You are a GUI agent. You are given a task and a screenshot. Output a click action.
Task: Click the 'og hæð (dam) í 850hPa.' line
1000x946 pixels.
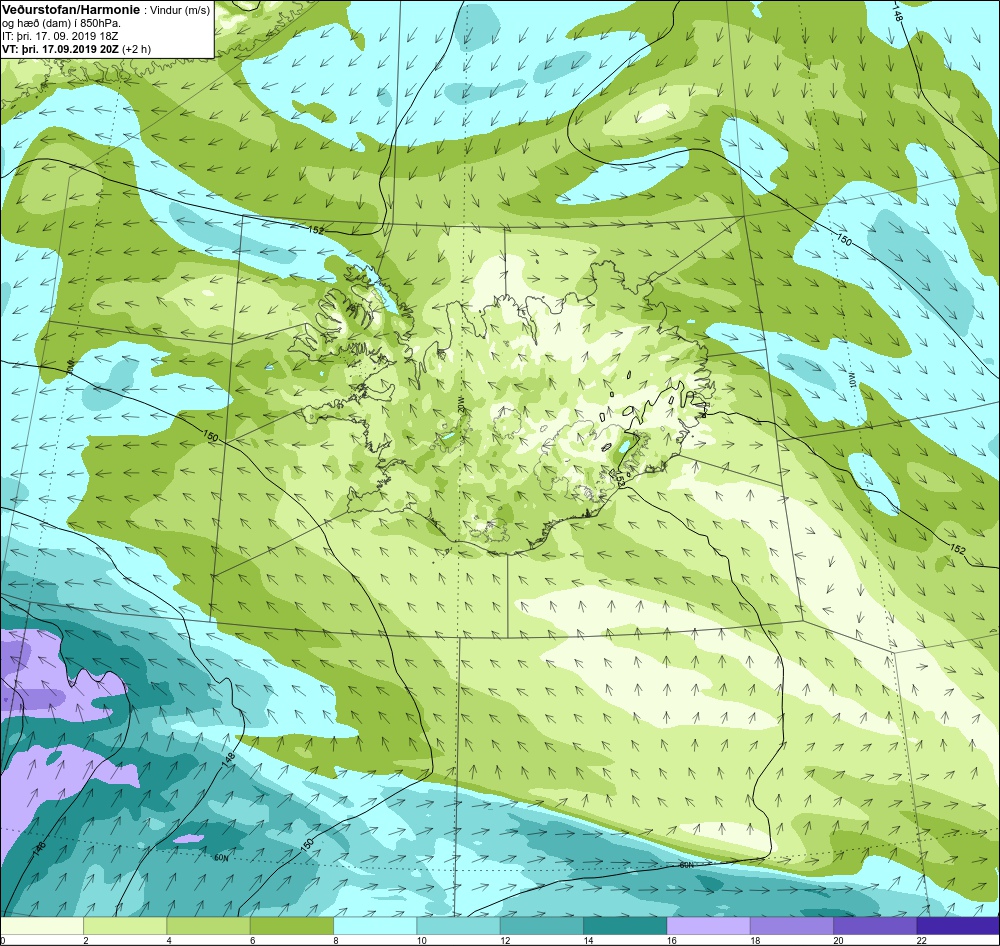coord(62,24)
